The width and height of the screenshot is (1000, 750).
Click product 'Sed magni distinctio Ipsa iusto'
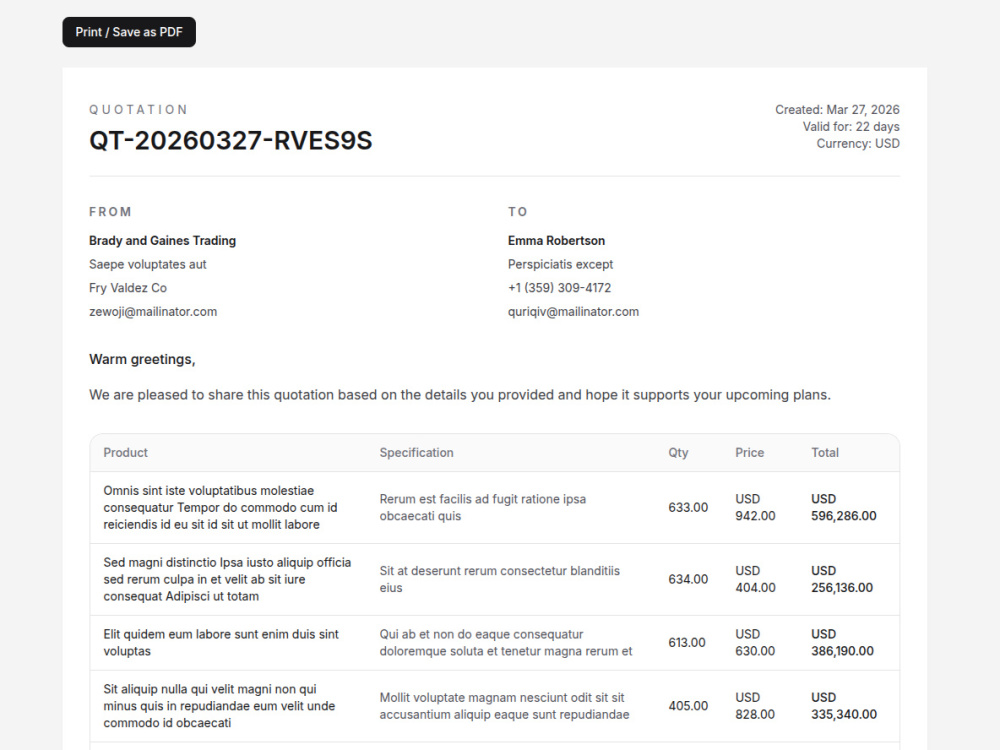(x=227, y=579)
